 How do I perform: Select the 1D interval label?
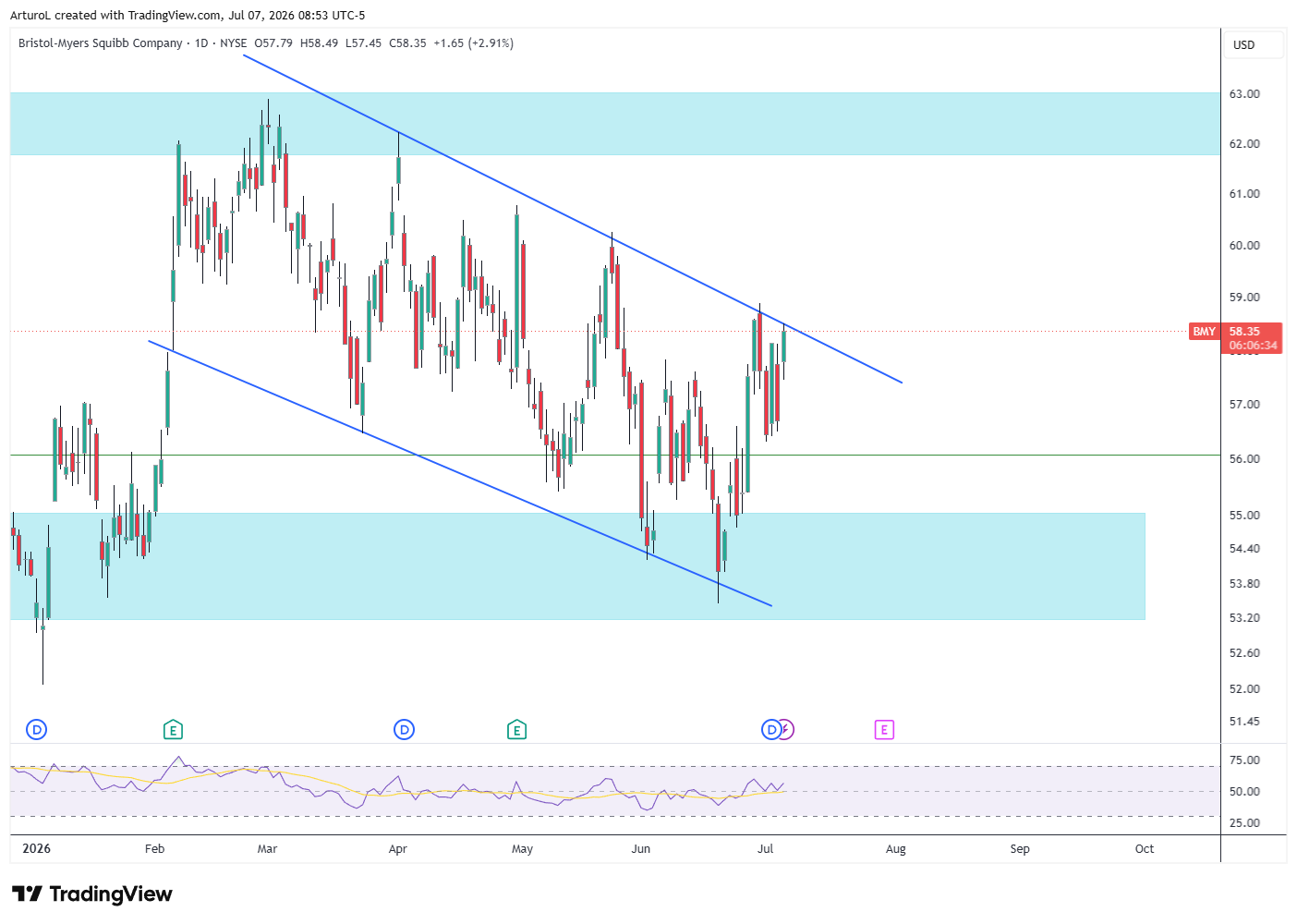(x=201, y=43)
